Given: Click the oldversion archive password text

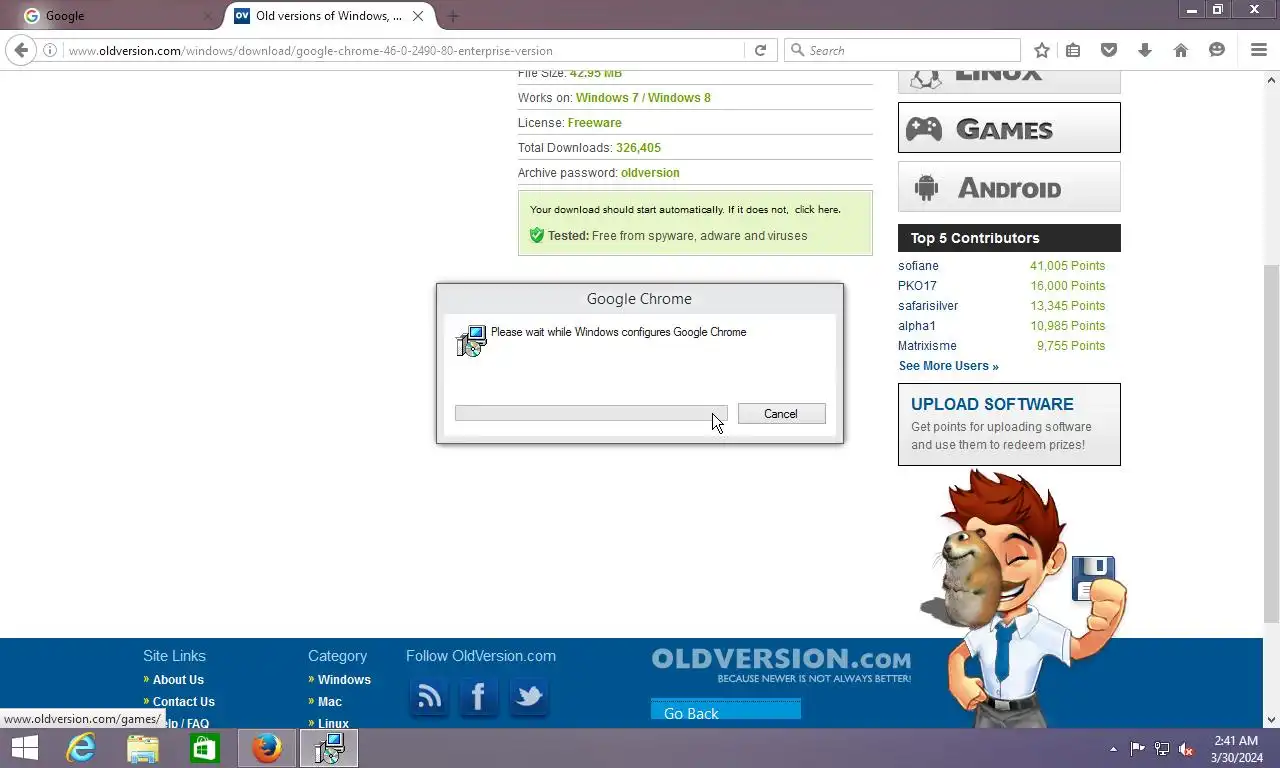Looking at the screenshot, I should point(650,173).
